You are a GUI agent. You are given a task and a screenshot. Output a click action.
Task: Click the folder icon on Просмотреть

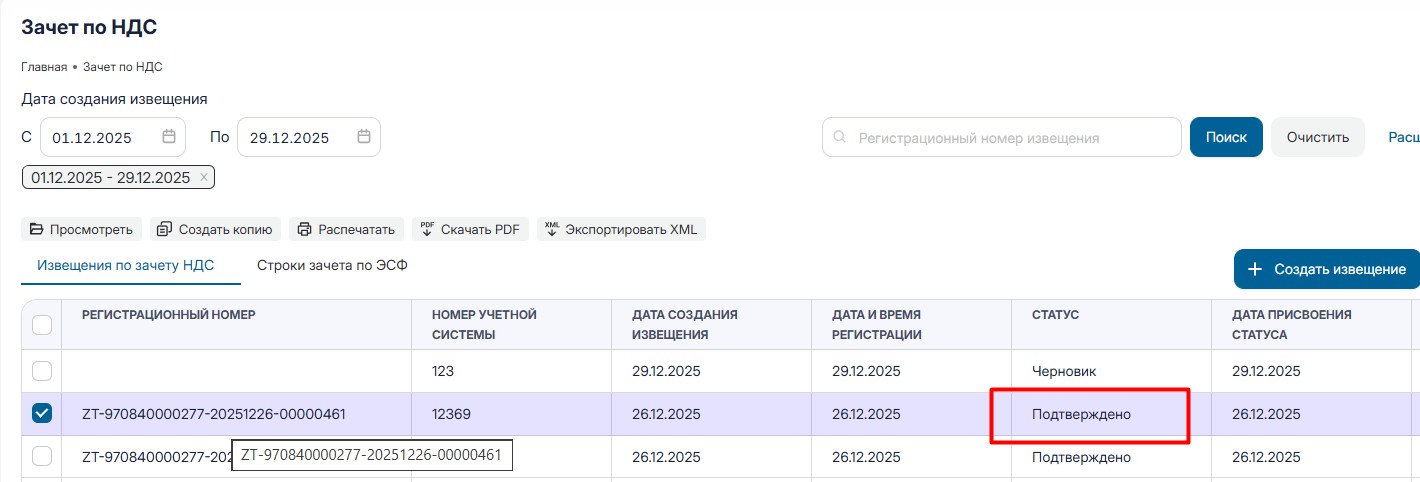click(x=36, y=230)
